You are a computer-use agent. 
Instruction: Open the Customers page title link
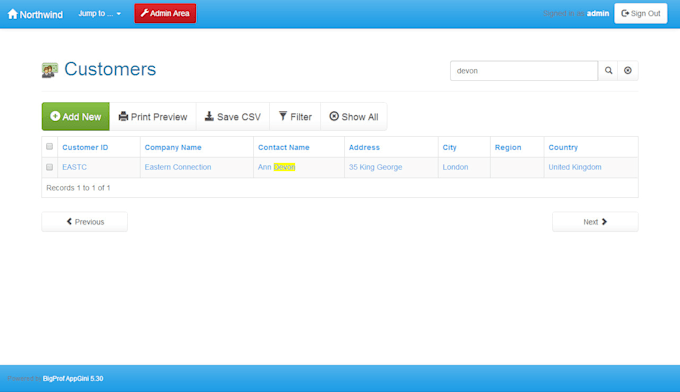click(110, 69)
